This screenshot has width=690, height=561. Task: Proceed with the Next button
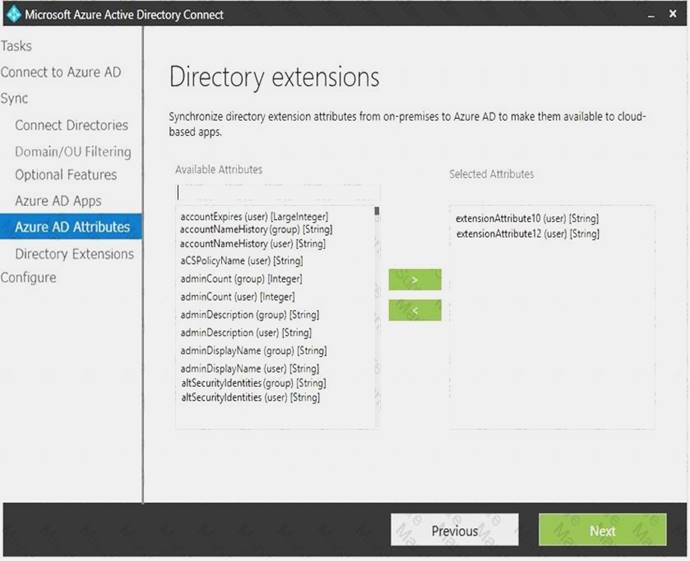[x=602, y=530]
